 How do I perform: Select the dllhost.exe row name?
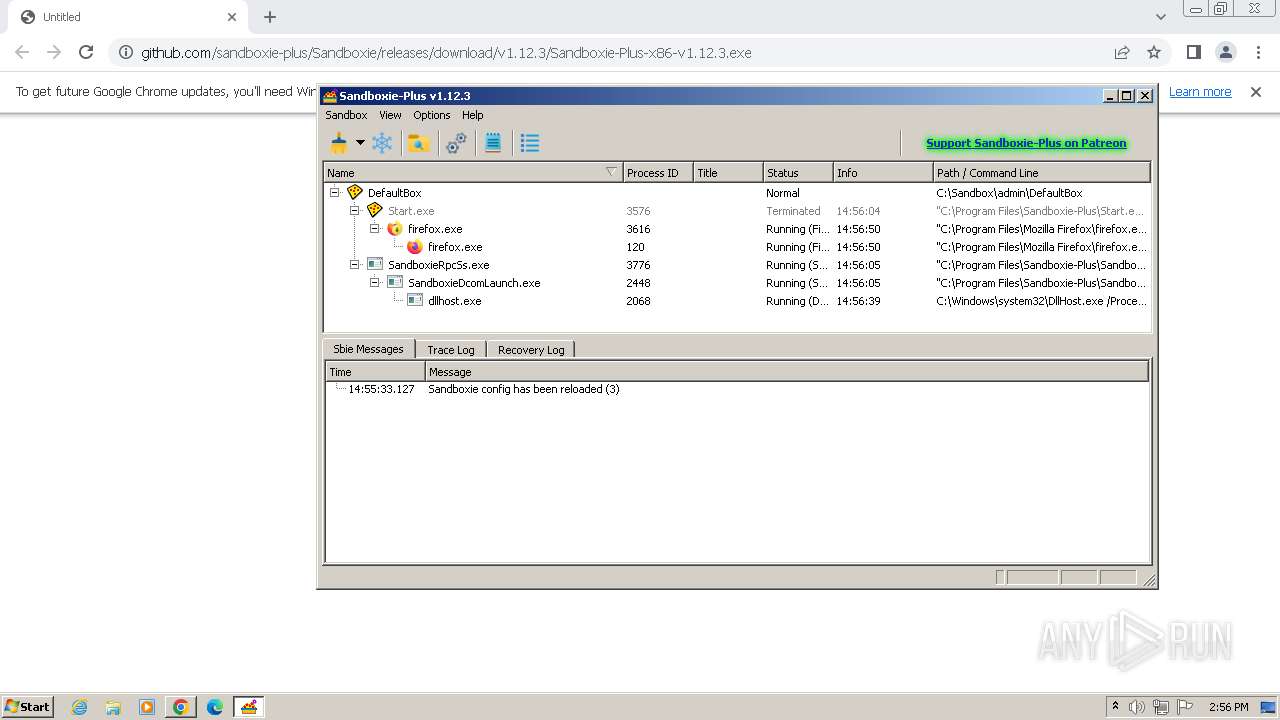(x=455, y=301)
